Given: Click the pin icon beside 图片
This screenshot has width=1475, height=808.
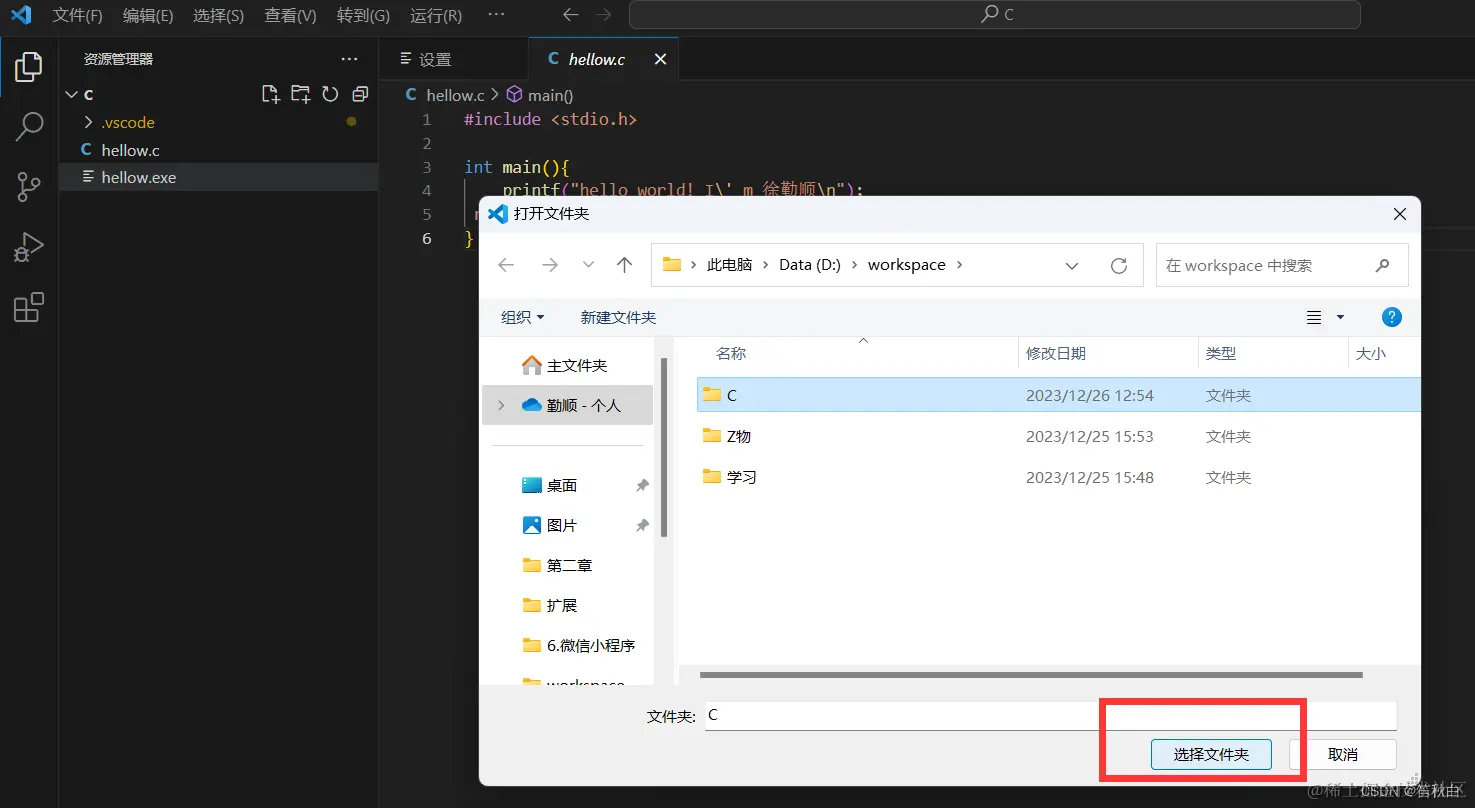Looking at the screenshot, I should 642,525.
